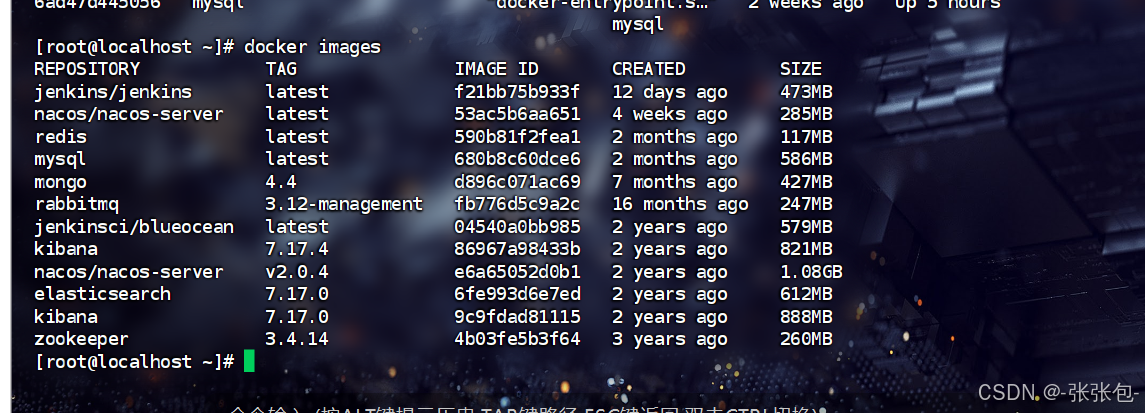
Task: Click size value 473MB
Action: (x=806, y=92)
